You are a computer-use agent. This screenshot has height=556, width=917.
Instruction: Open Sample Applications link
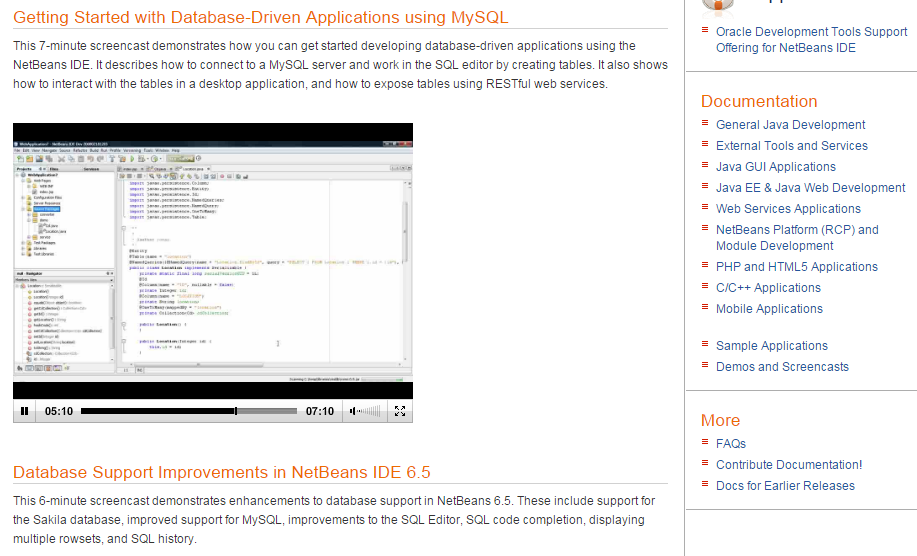[772, 346]
